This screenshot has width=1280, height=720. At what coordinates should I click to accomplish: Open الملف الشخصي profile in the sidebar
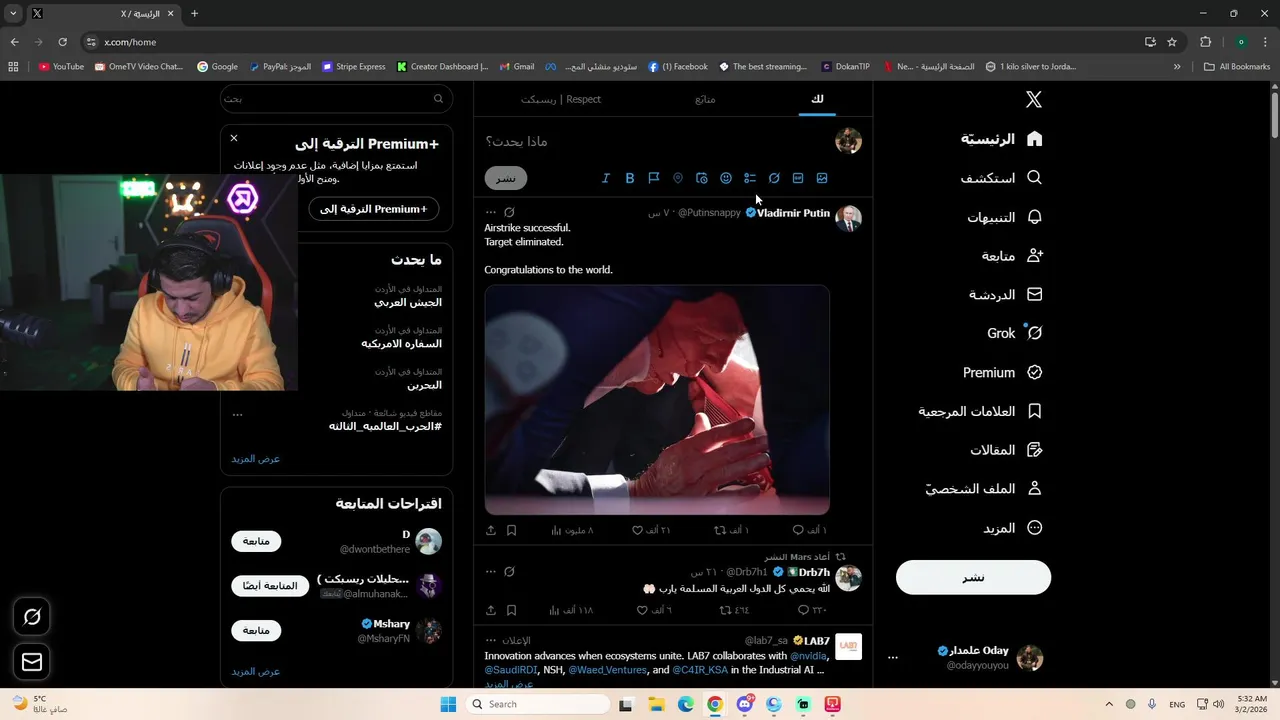click(984, 489)
